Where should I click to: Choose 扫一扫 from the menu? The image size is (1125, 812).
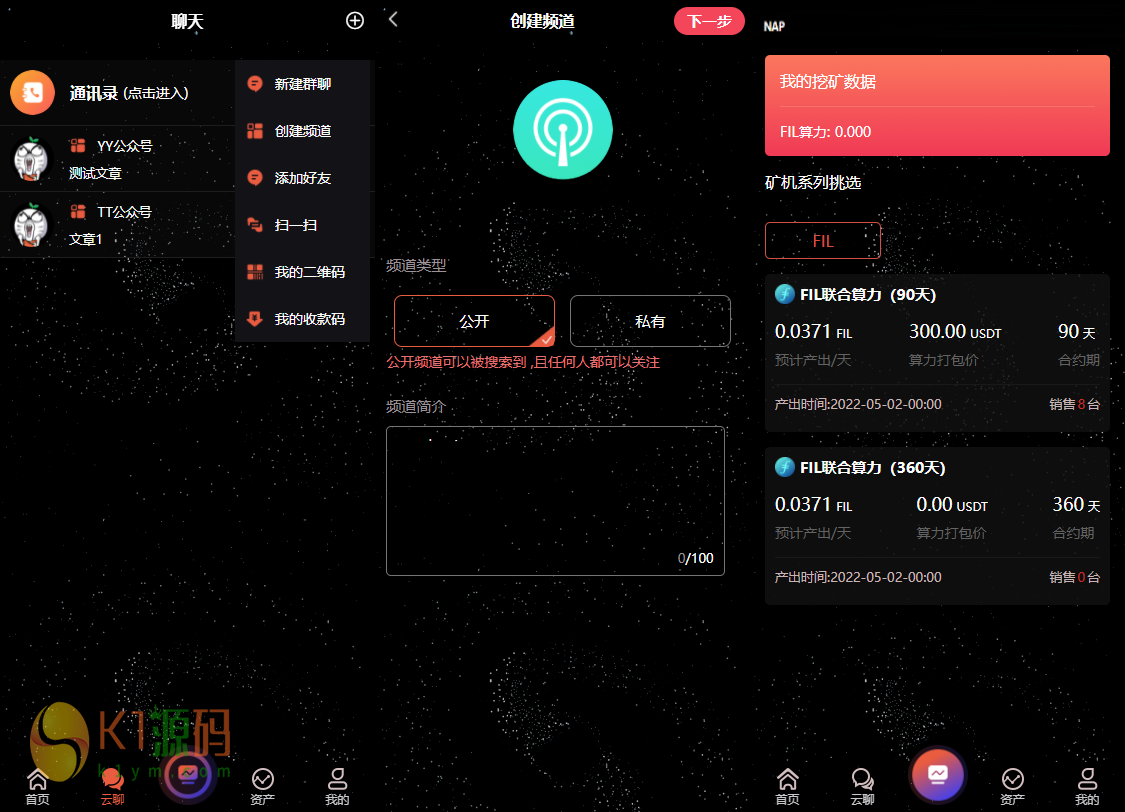(302, 225)
